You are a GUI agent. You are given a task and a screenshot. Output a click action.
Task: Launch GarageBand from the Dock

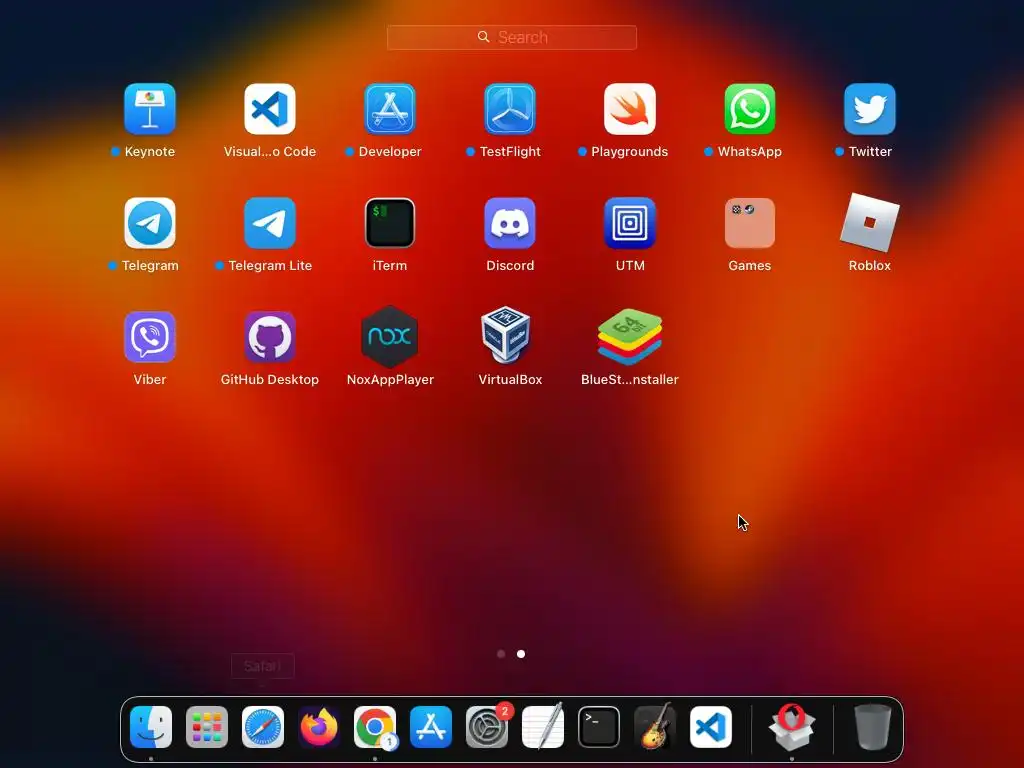point(655,727)
